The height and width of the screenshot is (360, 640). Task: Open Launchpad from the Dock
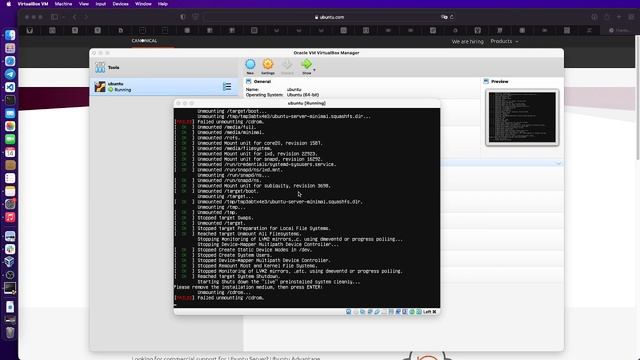click(10, 48)
